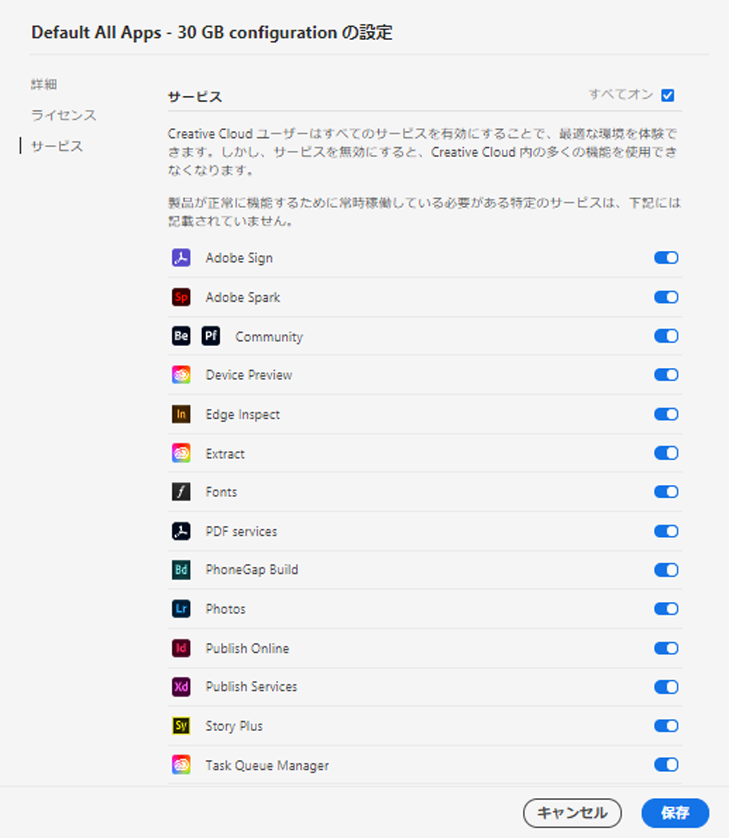Switch to the ライセンス section
The image size is (729, 838).
tap(64, 115)
